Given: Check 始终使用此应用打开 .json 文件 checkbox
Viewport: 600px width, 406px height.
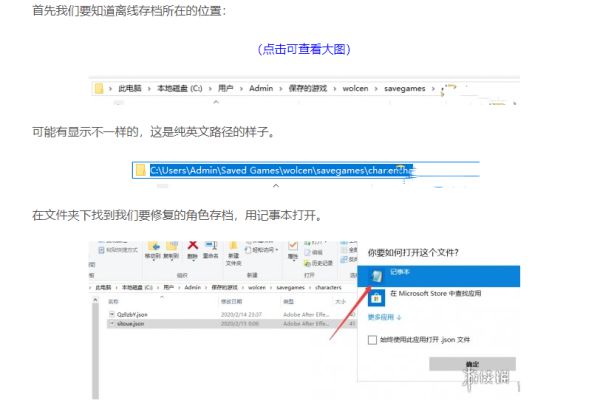Looking at the screenshot, I should point(372,340).
